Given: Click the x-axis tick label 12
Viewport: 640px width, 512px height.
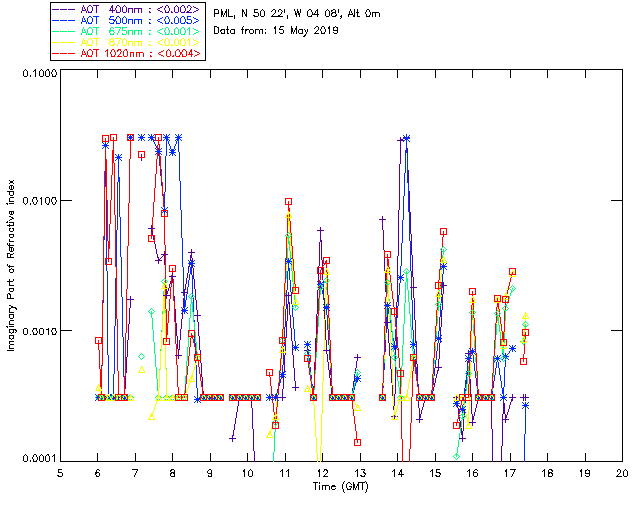Looking at the screenshot, I should click(x=322, y=474).
